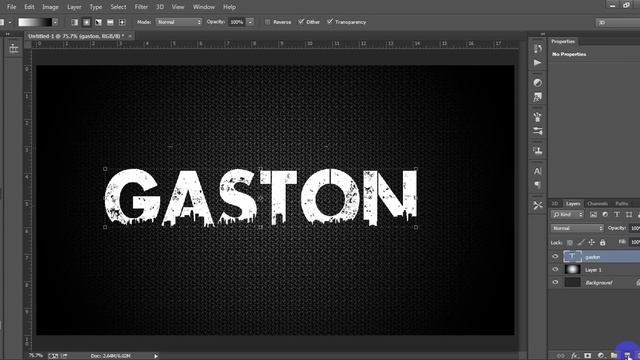Image resolution: width=640 pixels, height=360 pixels.
Task: Select the diamond gradient style icon
Action: click(x=122, y=22)
